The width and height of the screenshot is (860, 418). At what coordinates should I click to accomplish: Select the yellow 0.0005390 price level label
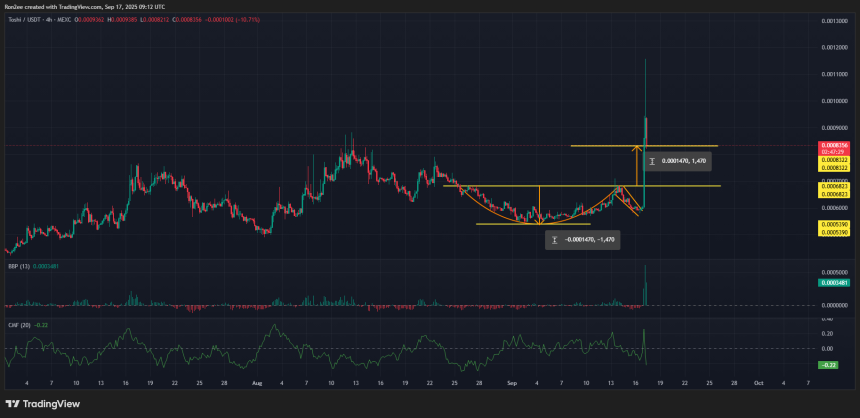[x=832, y=224]
